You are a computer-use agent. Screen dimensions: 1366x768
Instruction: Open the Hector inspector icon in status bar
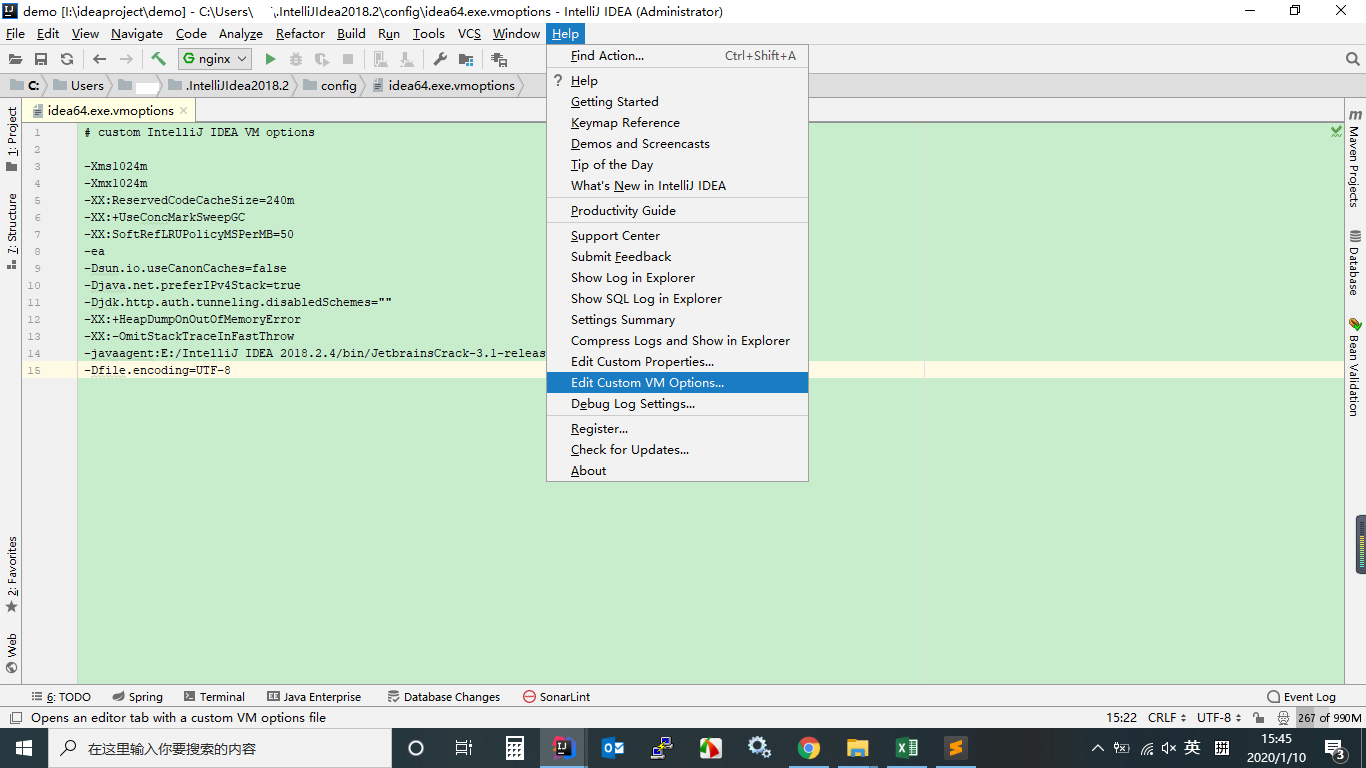point(1284,718)
